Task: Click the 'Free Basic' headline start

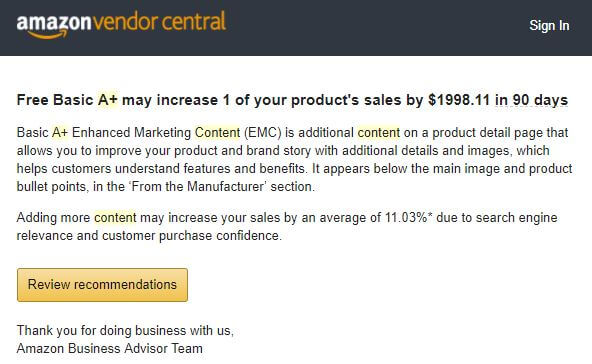Action: (x=55, y=100)
